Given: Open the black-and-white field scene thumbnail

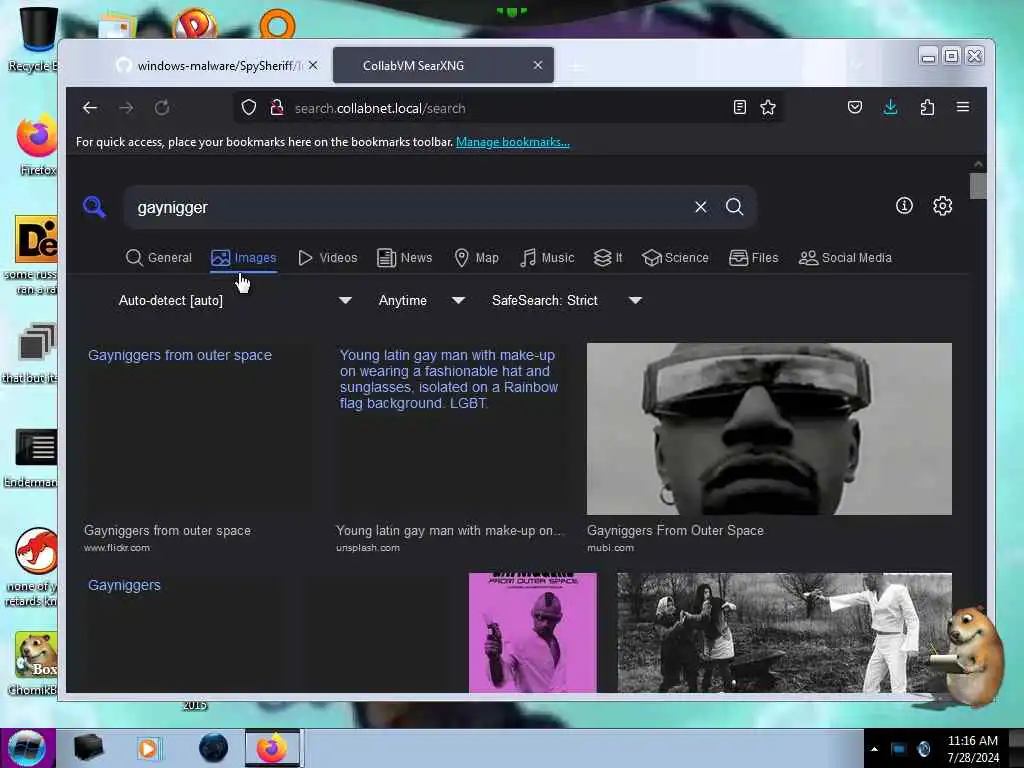Looking at the screenshot, I should coord(784,632).
